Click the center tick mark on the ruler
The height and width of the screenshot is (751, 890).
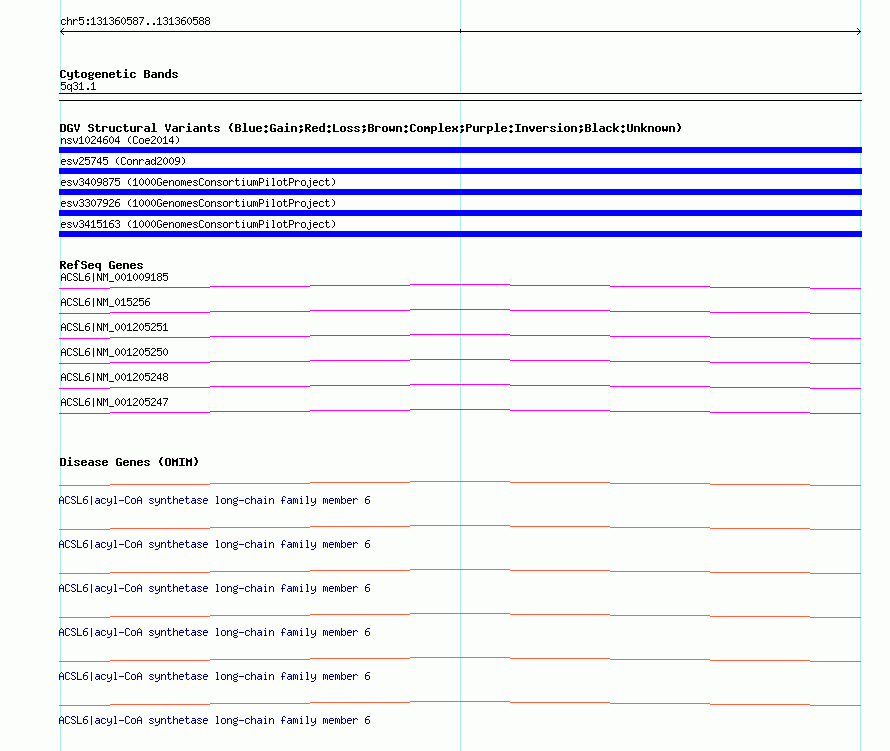point(460,31)
